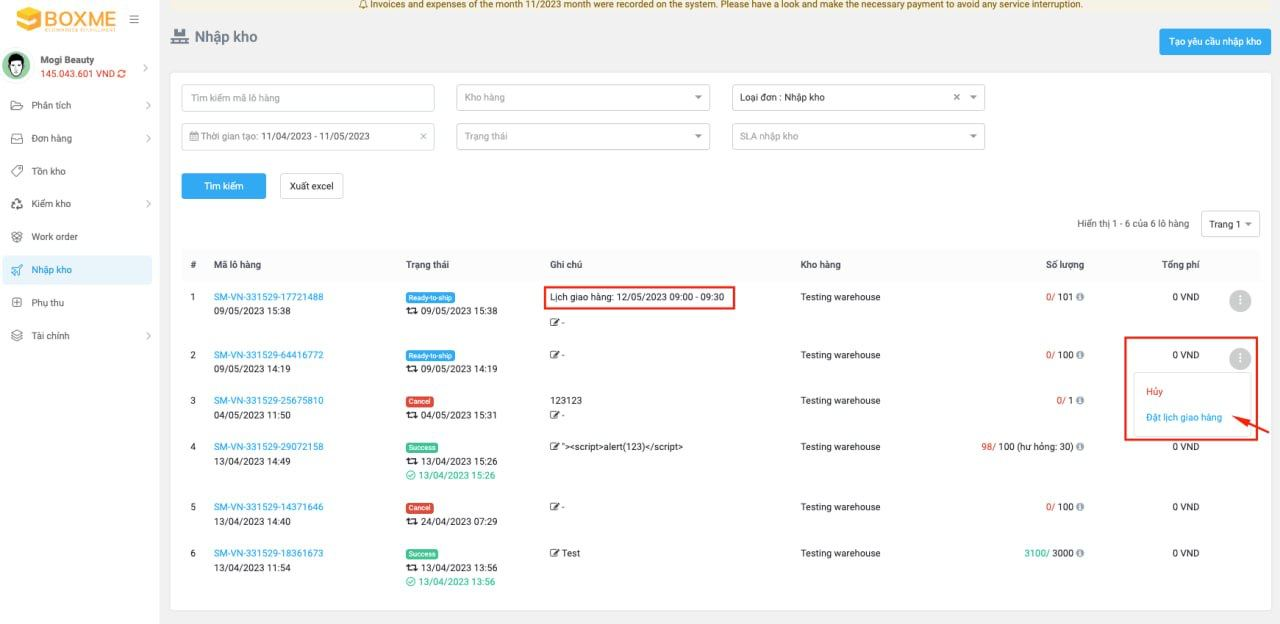Collapse the sidebar with the hamburger toggle

click(x=133, y=17)
